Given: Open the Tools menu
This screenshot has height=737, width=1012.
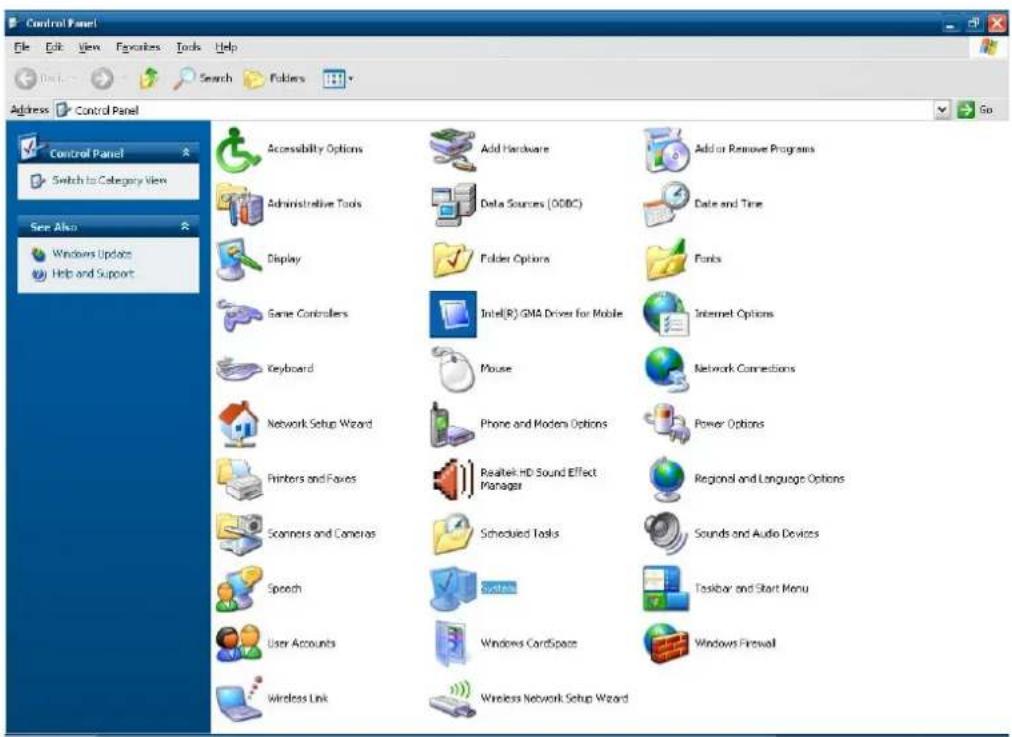Looking at the screenshot, I should point(188,47).
